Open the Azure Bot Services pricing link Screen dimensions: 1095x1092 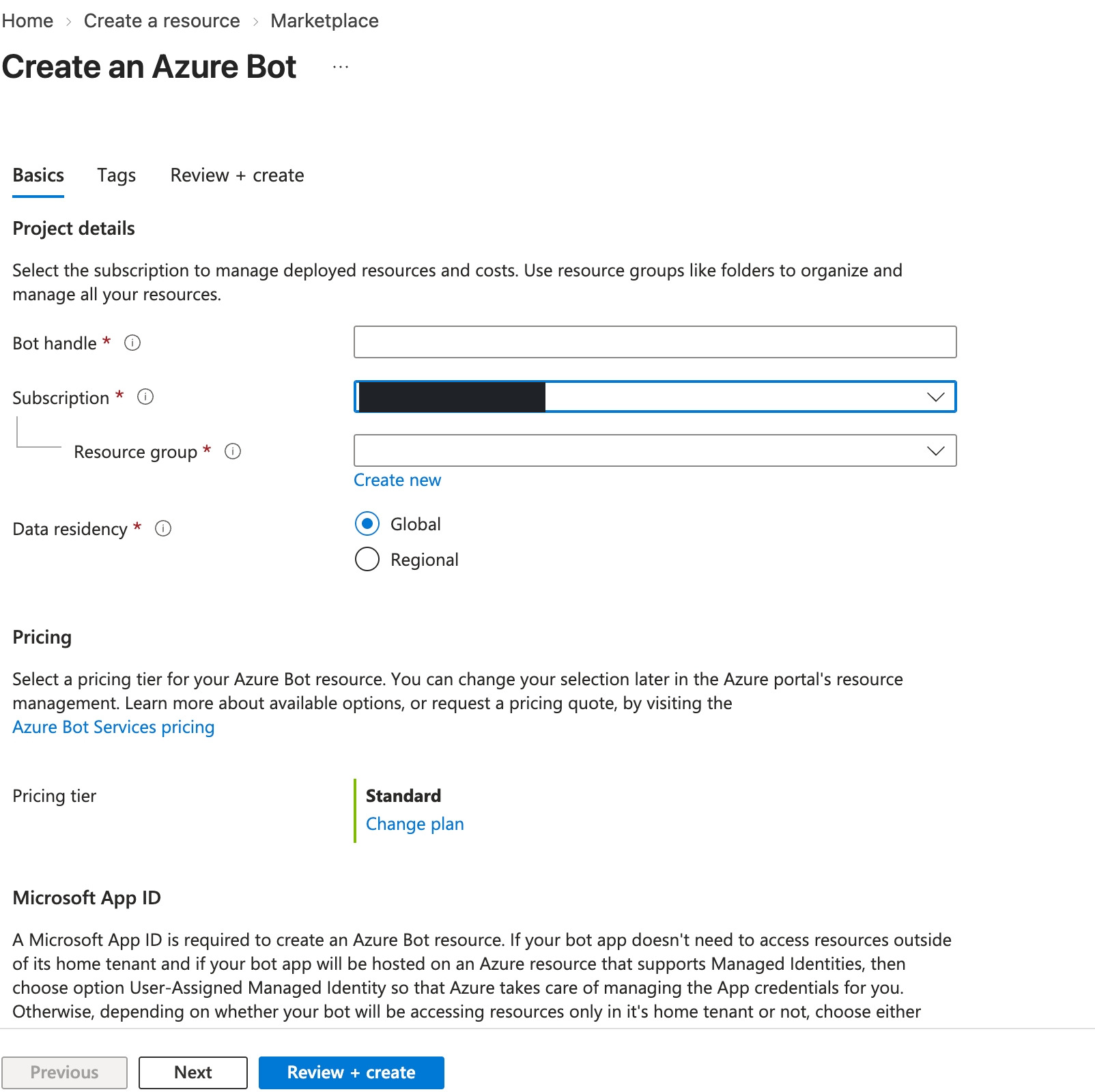pyautogui.click(x=113, y=727)
